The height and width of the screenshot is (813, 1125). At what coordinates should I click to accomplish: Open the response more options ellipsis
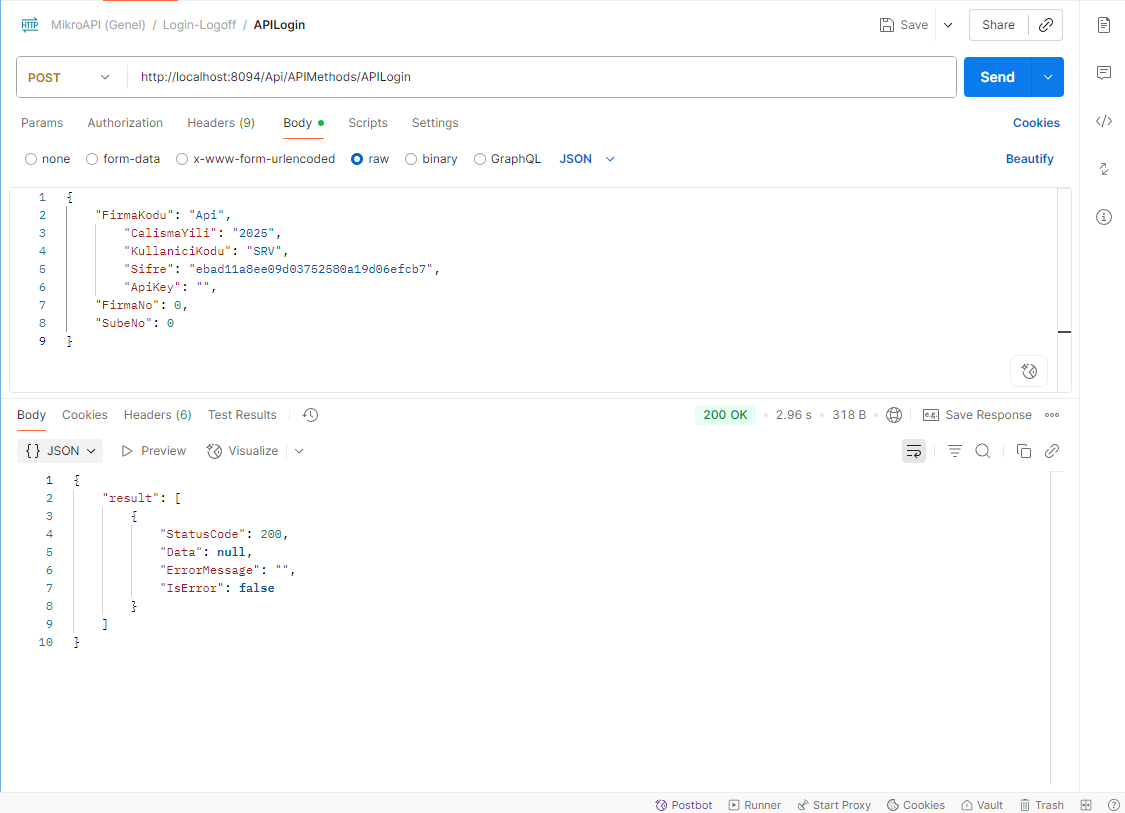tap(1052, 415)
